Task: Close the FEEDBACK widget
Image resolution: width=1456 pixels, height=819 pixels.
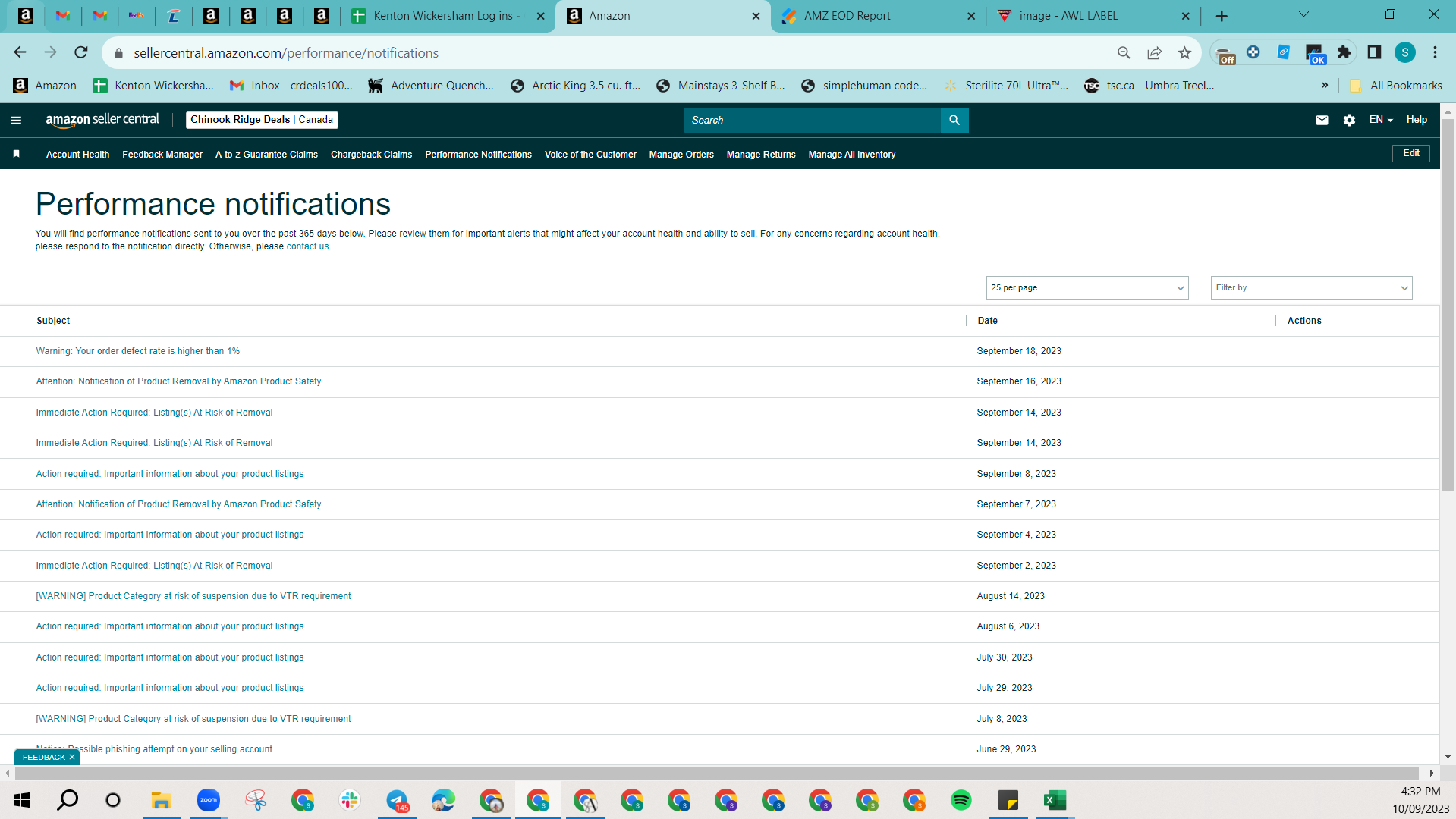Action: click(72, 757)
